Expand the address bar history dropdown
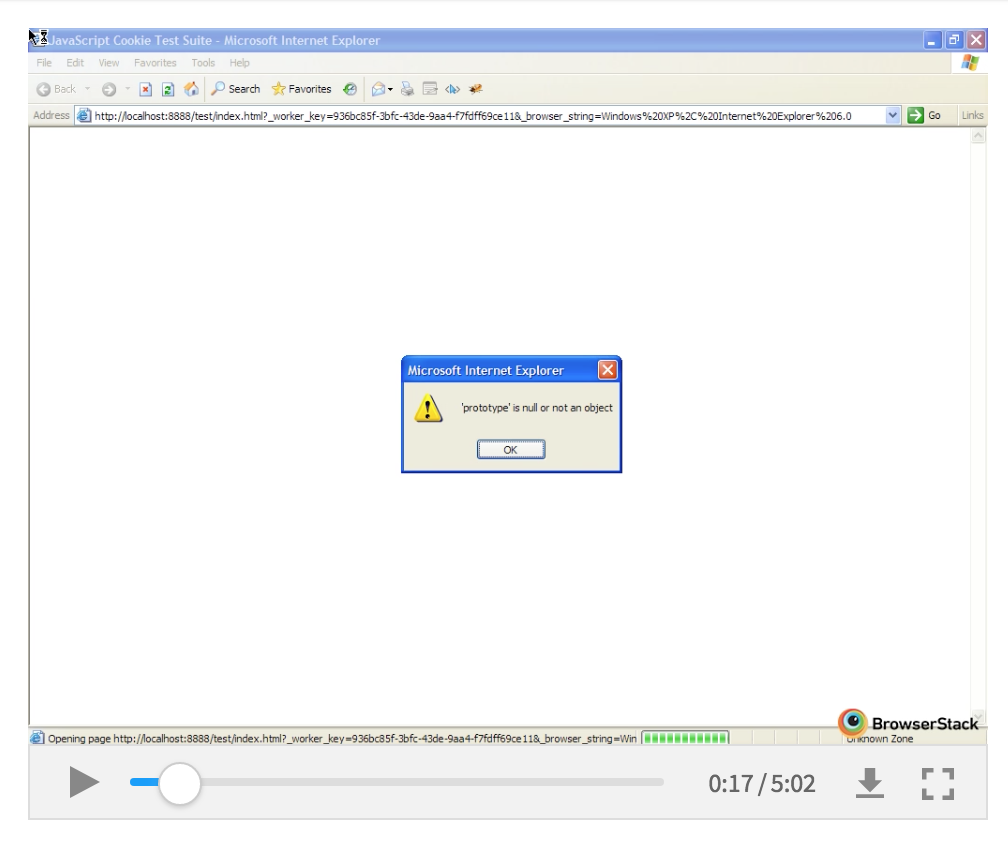The width and height of the screenshot is (1008, 852). (893, 115)
